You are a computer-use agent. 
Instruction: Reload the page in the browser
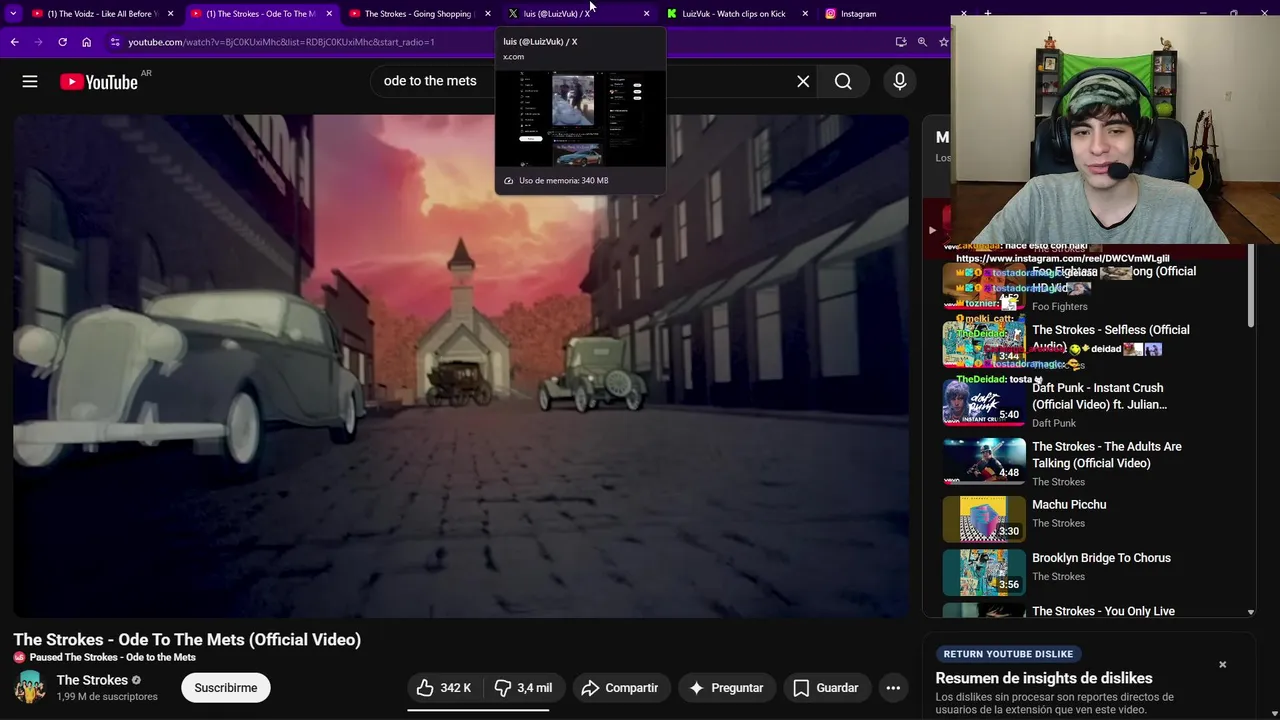(62, 42)
